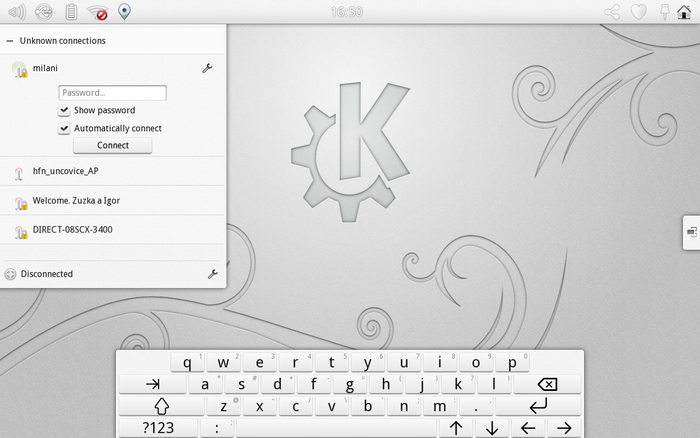The width and height of the screenshot is (700, 438).
Task: Go to the home screen icon
Action: [x=684, y=12]
